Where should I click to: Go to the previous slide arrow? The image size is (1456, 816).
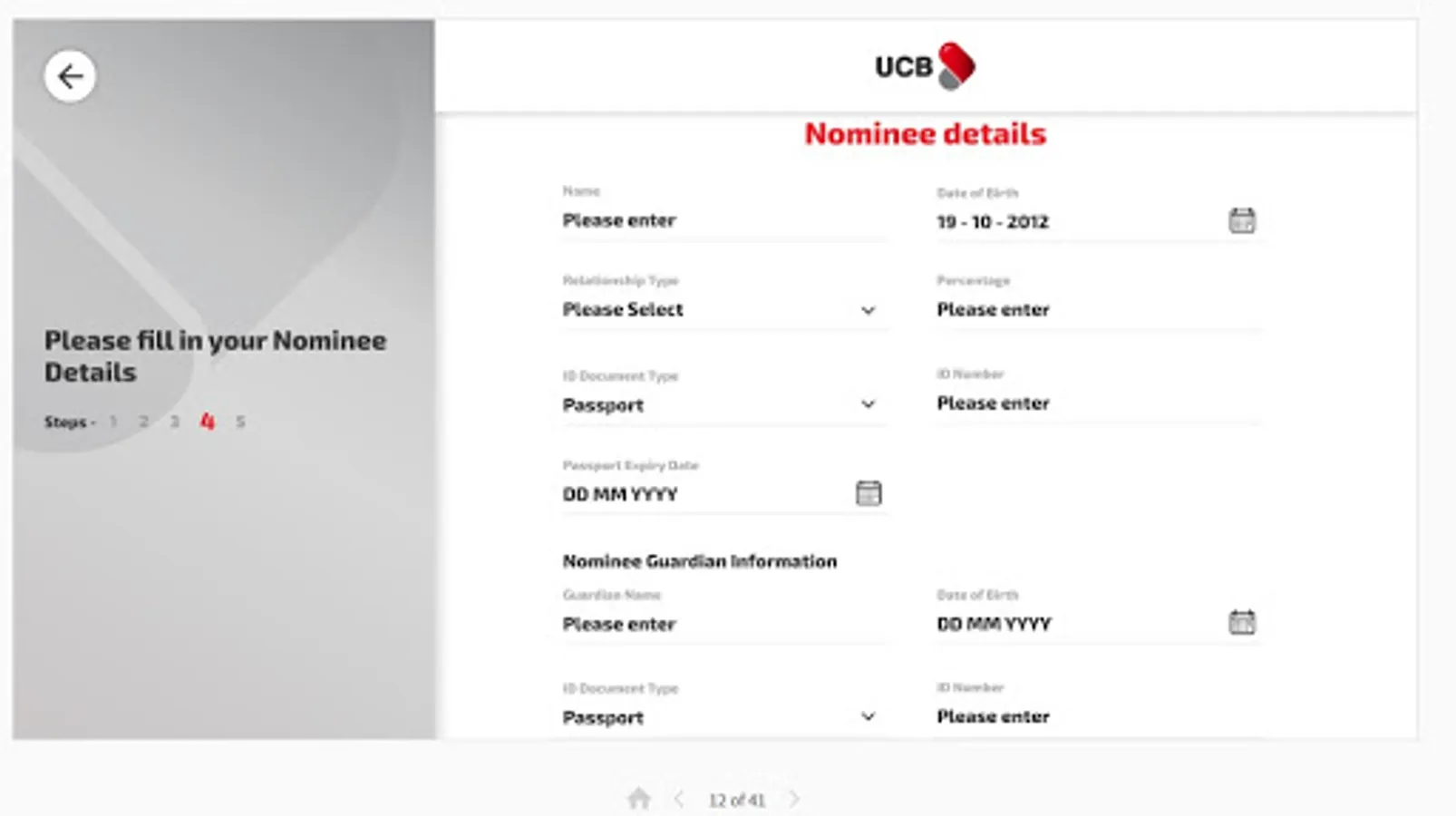[679, 799]
